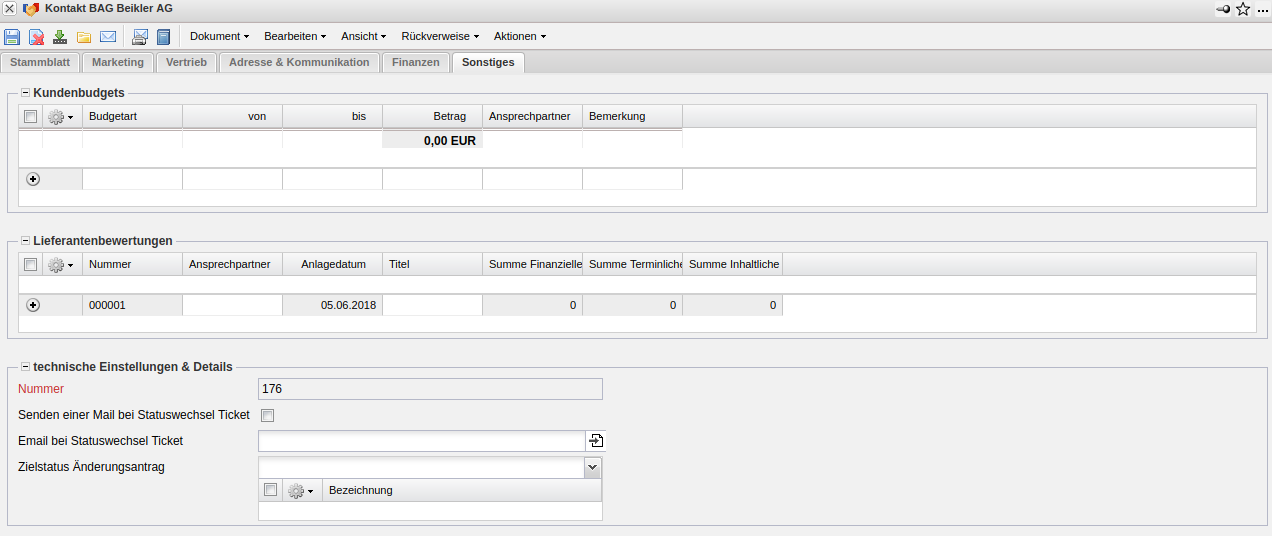Click the blue book icon in toolbar
The image size is (1272, 536).
click(x=164, y=37)
